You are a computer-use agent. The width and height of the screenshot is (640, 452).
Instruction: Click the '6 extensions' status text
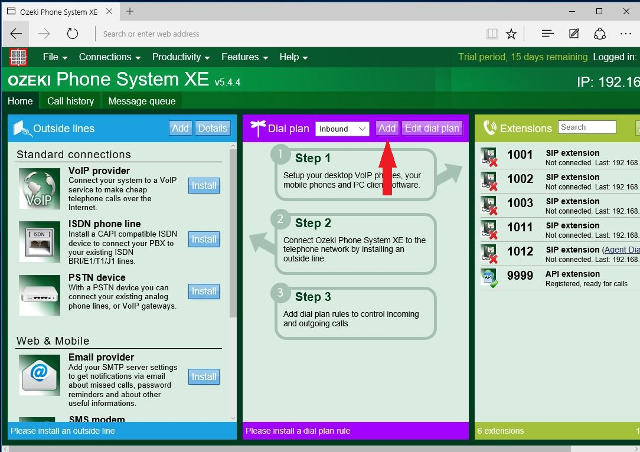(500, 431)
